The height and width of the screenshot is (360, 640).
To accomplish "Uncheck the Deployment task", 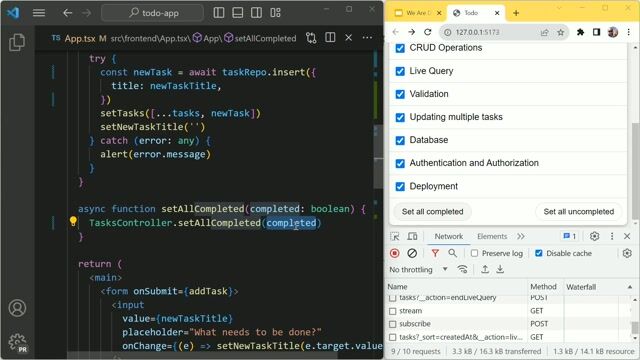I will (x=400, y=187).
